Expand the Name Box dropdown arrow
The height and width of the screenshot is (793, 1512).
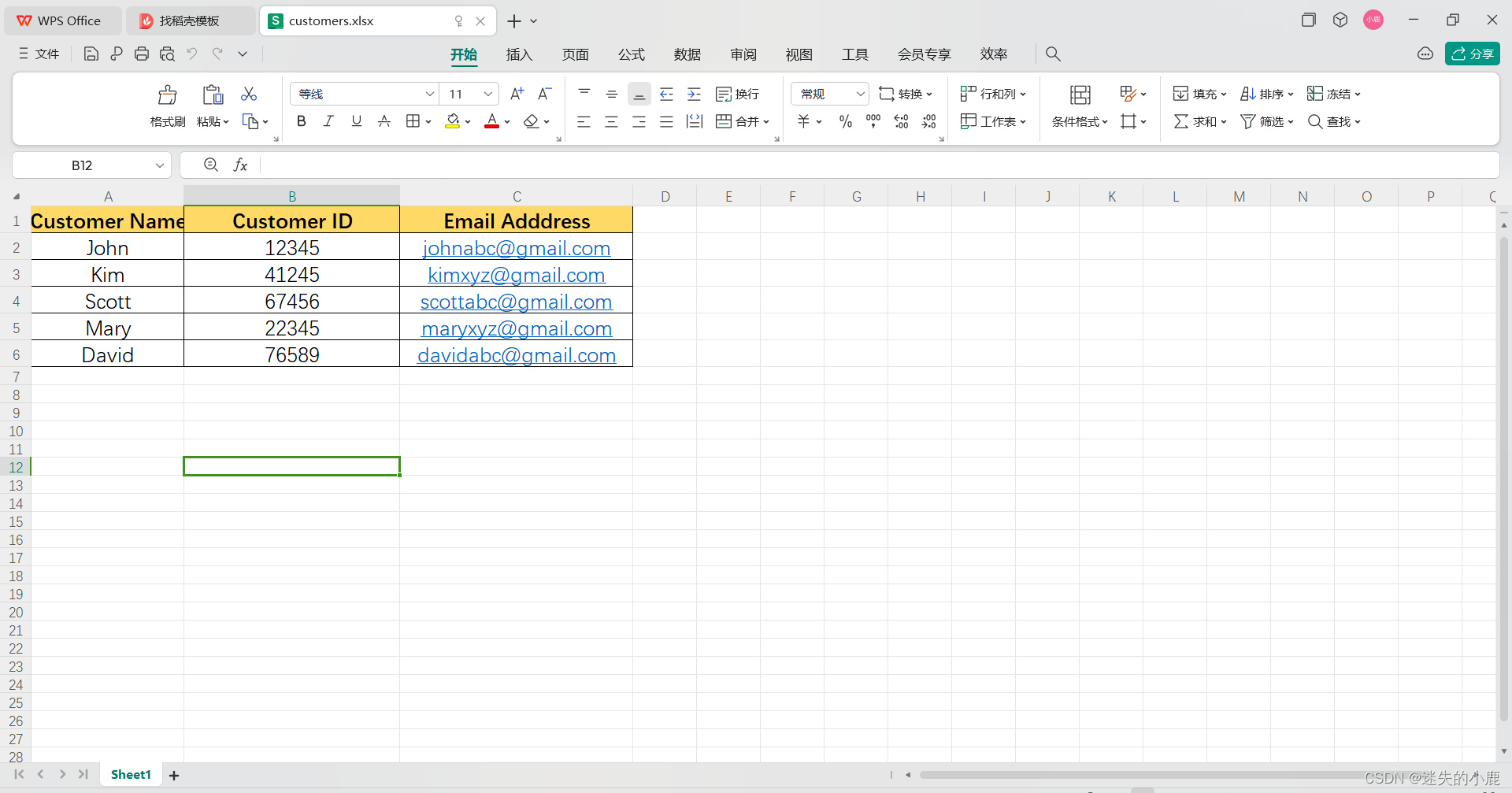pyautogui.click(x=160, y=165)
